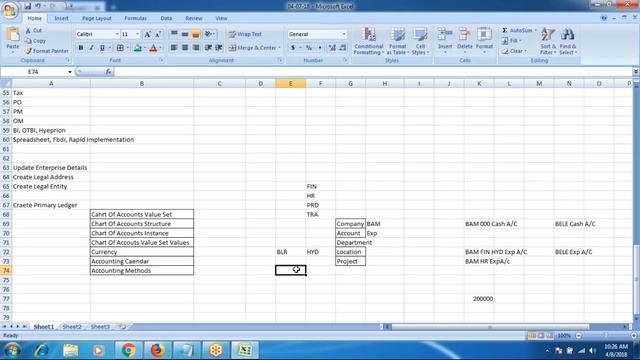640x360 pixels.
Task: Open Format as Table gallery
Action: click(x=398, y=41)
